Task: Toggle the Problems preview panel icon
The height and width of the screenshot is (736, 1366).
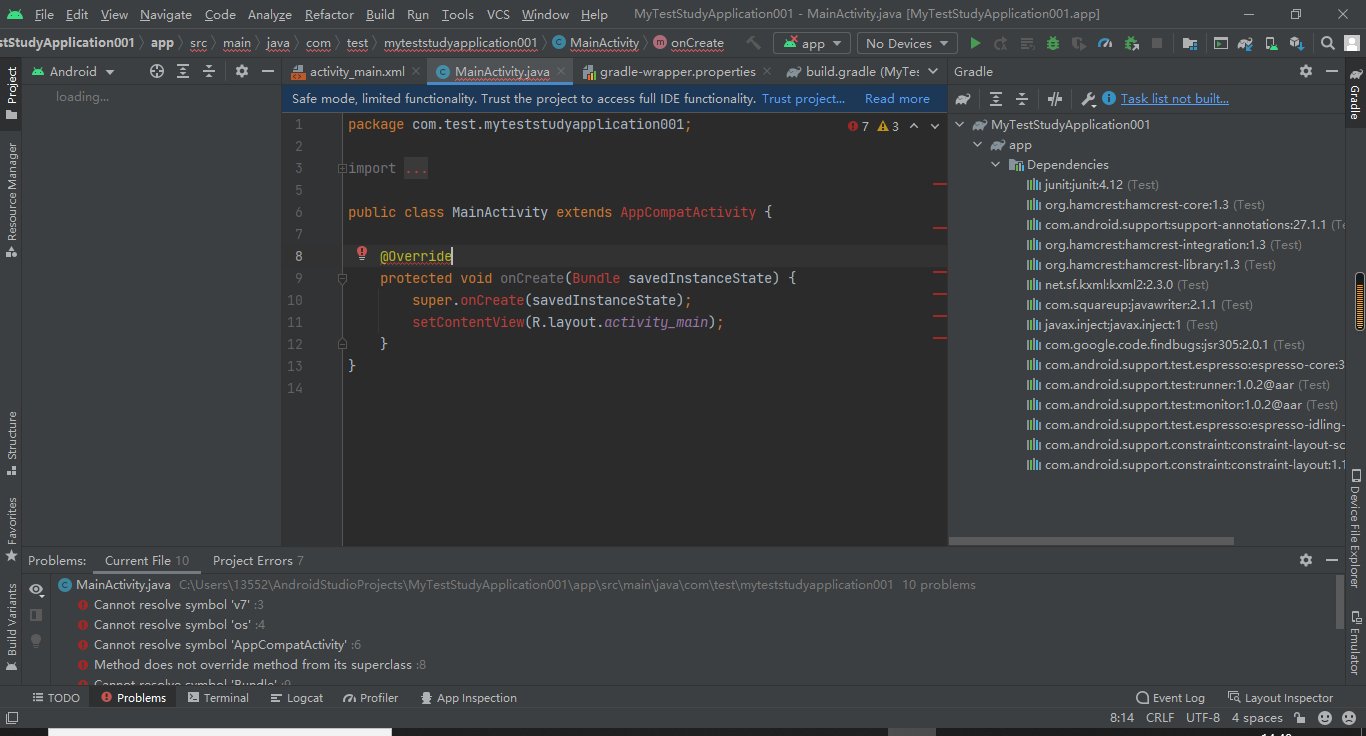Action: [37, 614]
